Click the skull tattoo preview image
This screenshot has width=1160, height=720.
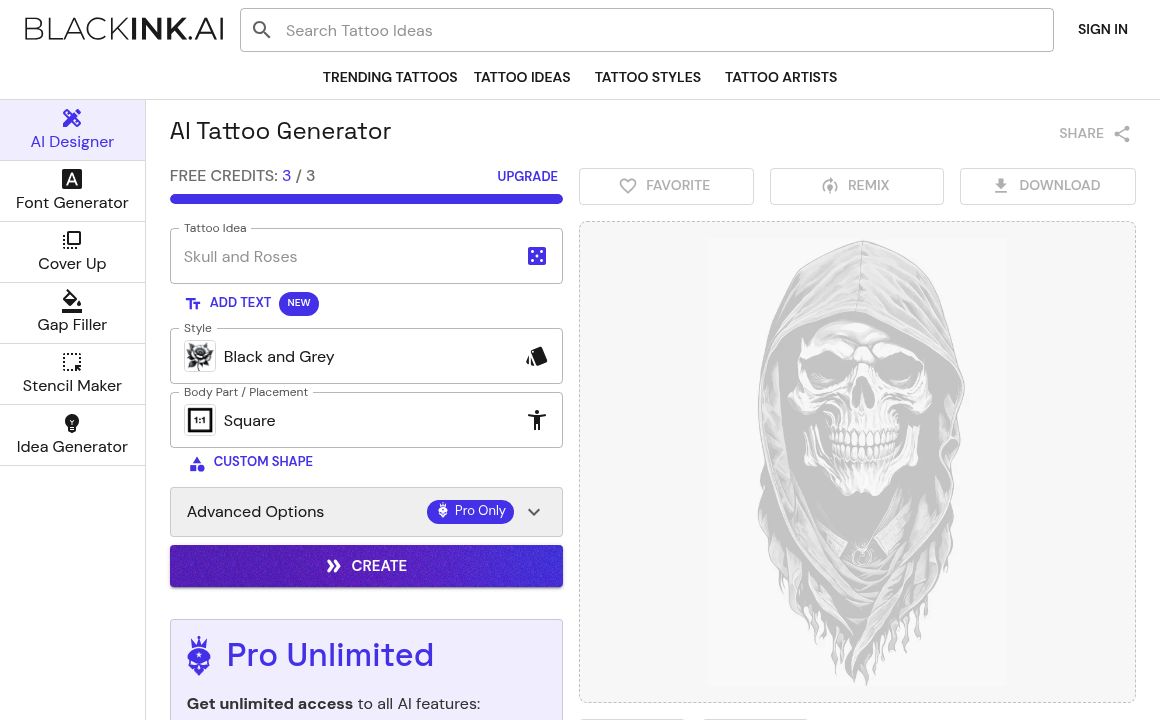click(857, 461)
